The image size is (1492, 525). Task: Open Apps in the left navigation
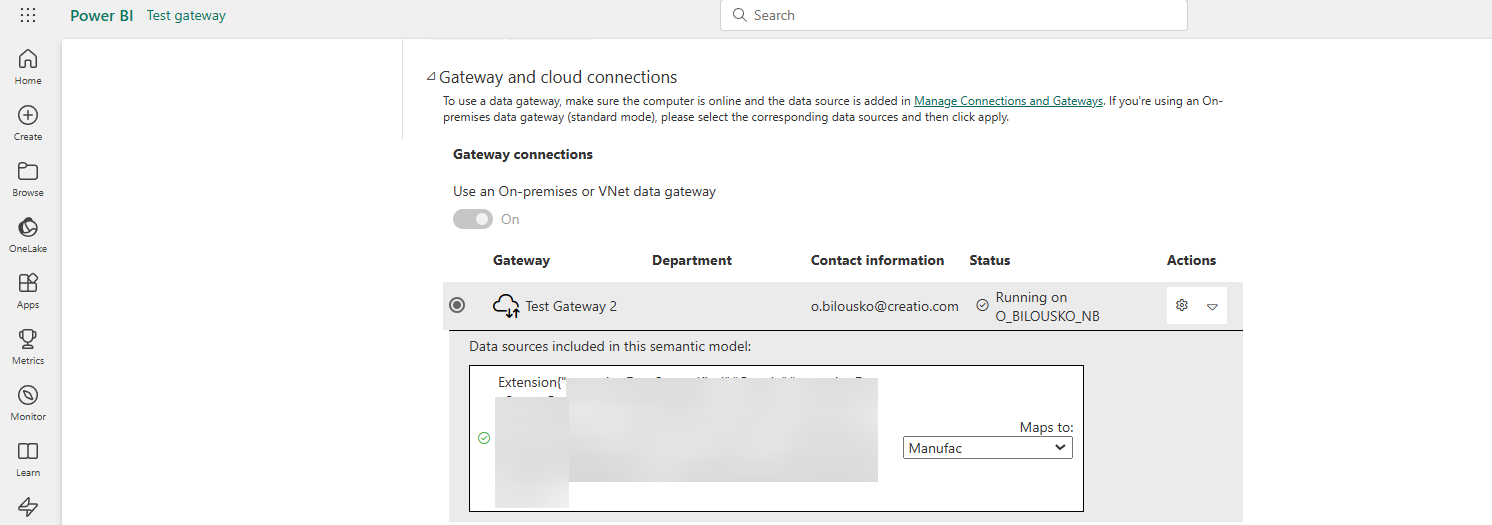click(x=28, y=291)
